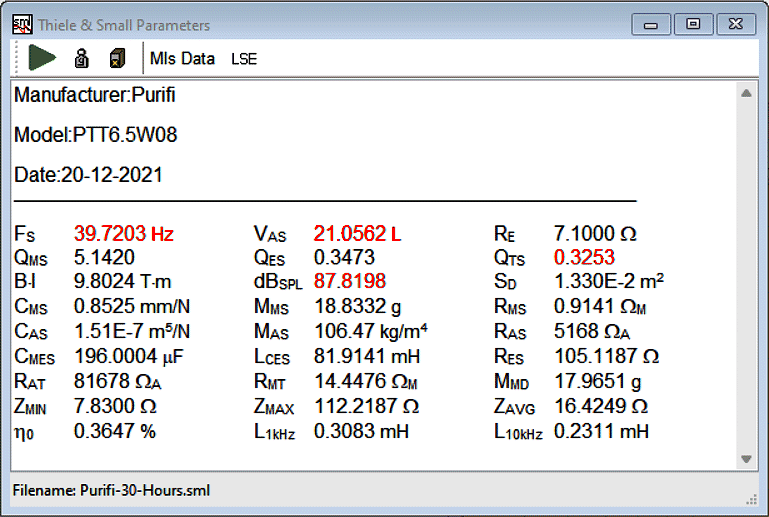This screenshot has width=769, height=517.
Task: Click L1kHz value 0.3083 mH
Action: (361, 432)
